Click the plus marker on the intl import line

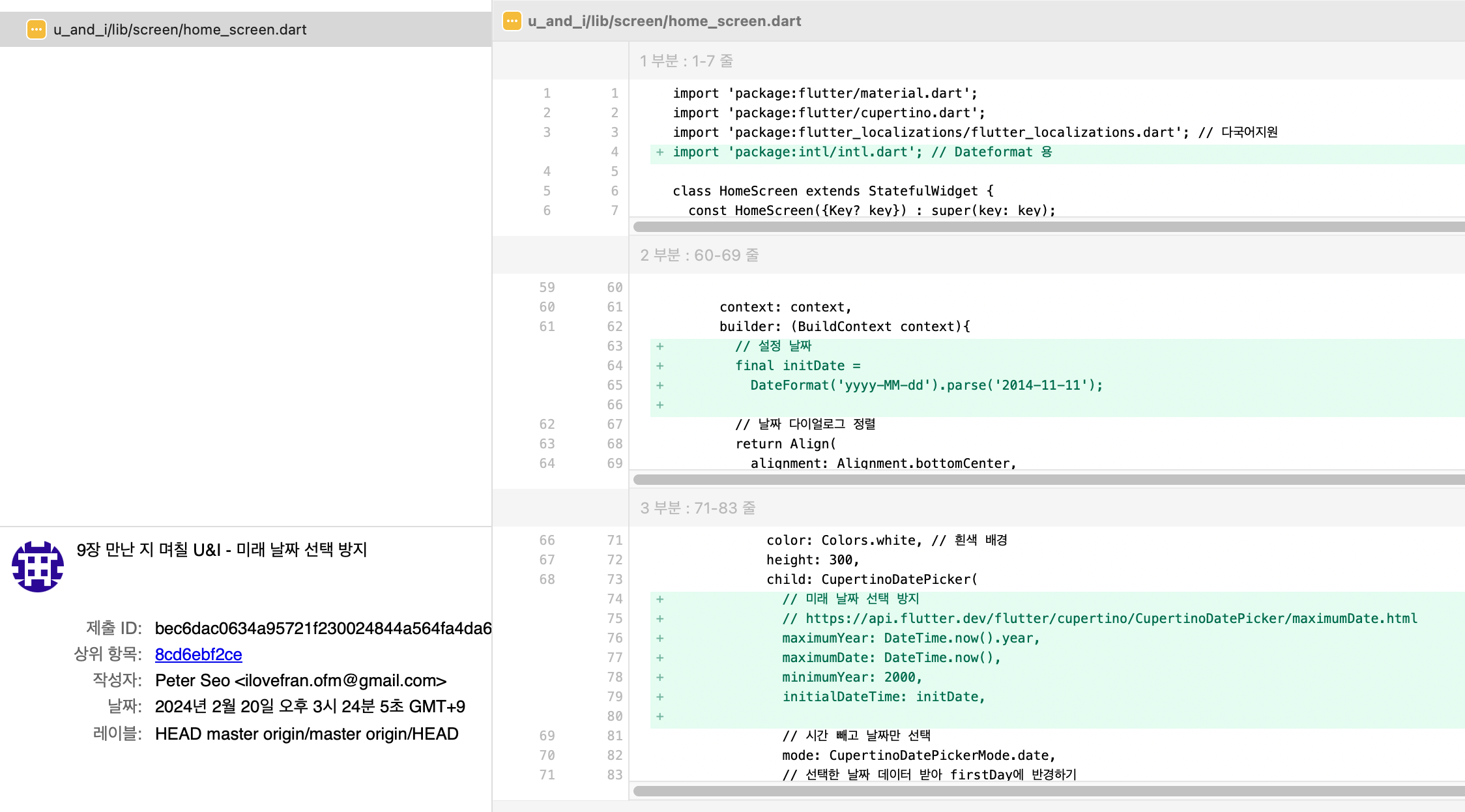(660, 152)
